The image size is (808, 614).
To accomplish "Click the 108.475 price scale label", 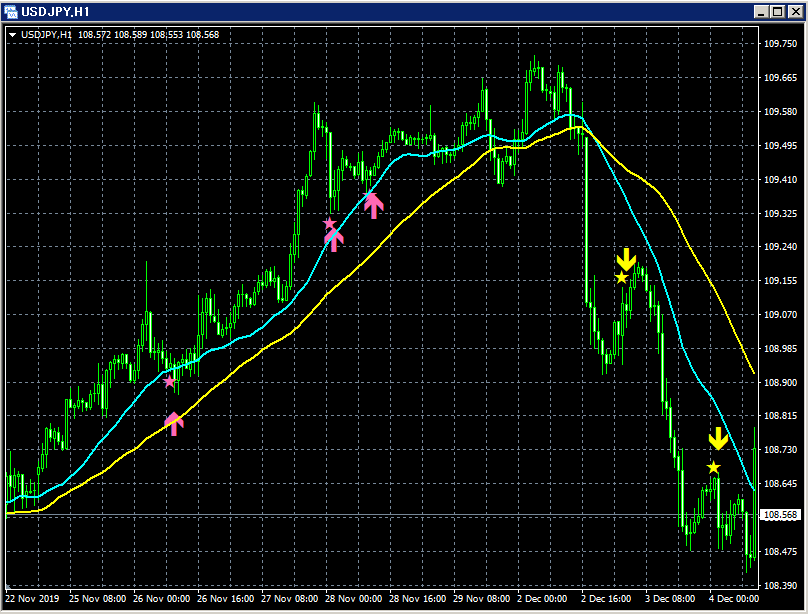I will click(x=780, y=552).
